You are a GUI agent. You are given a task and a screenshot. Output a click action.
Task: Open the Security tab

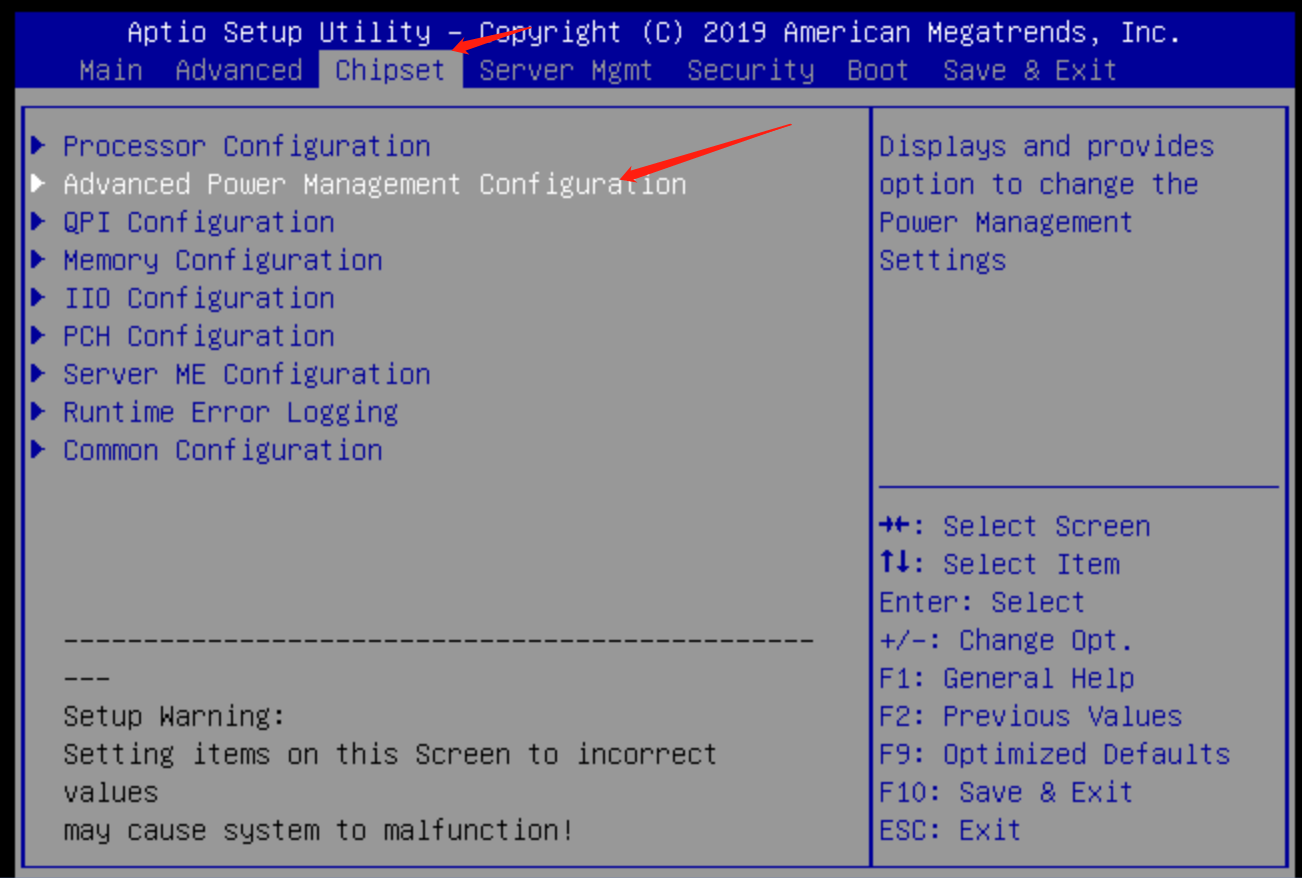[750, 71]
